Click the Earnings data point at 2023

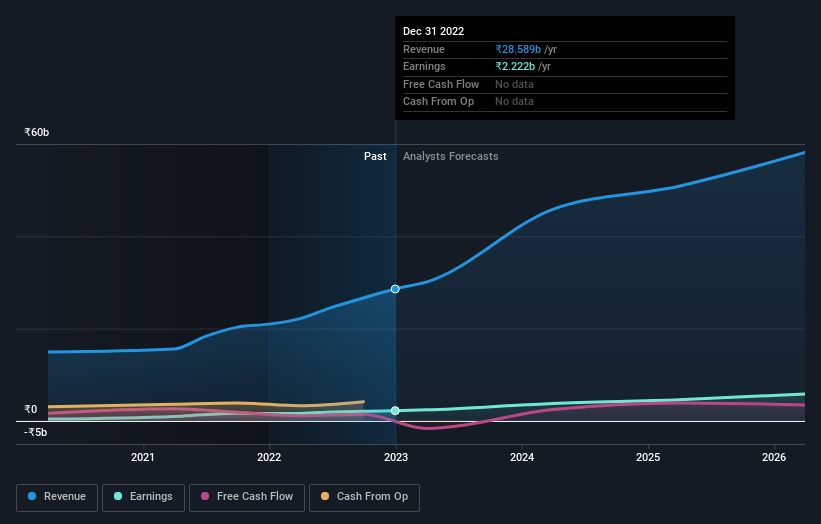pos(395,411)
